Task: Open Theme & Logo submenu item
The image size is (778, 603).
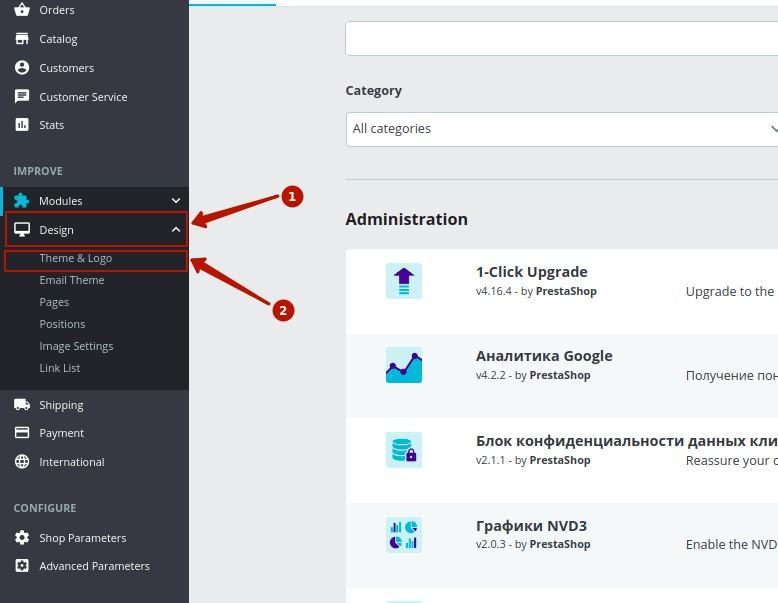Action: (76, 258)
